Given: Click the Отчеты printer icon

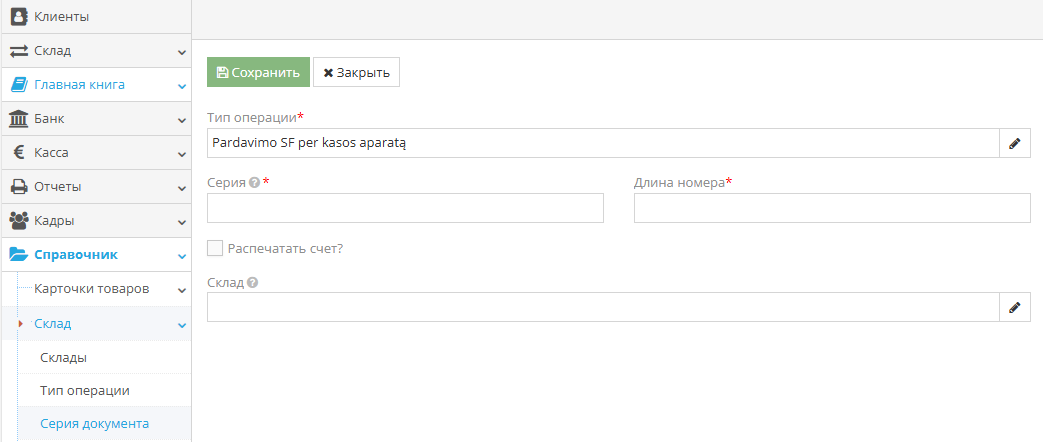Looking at the screenshot, I should coord(18,187).
